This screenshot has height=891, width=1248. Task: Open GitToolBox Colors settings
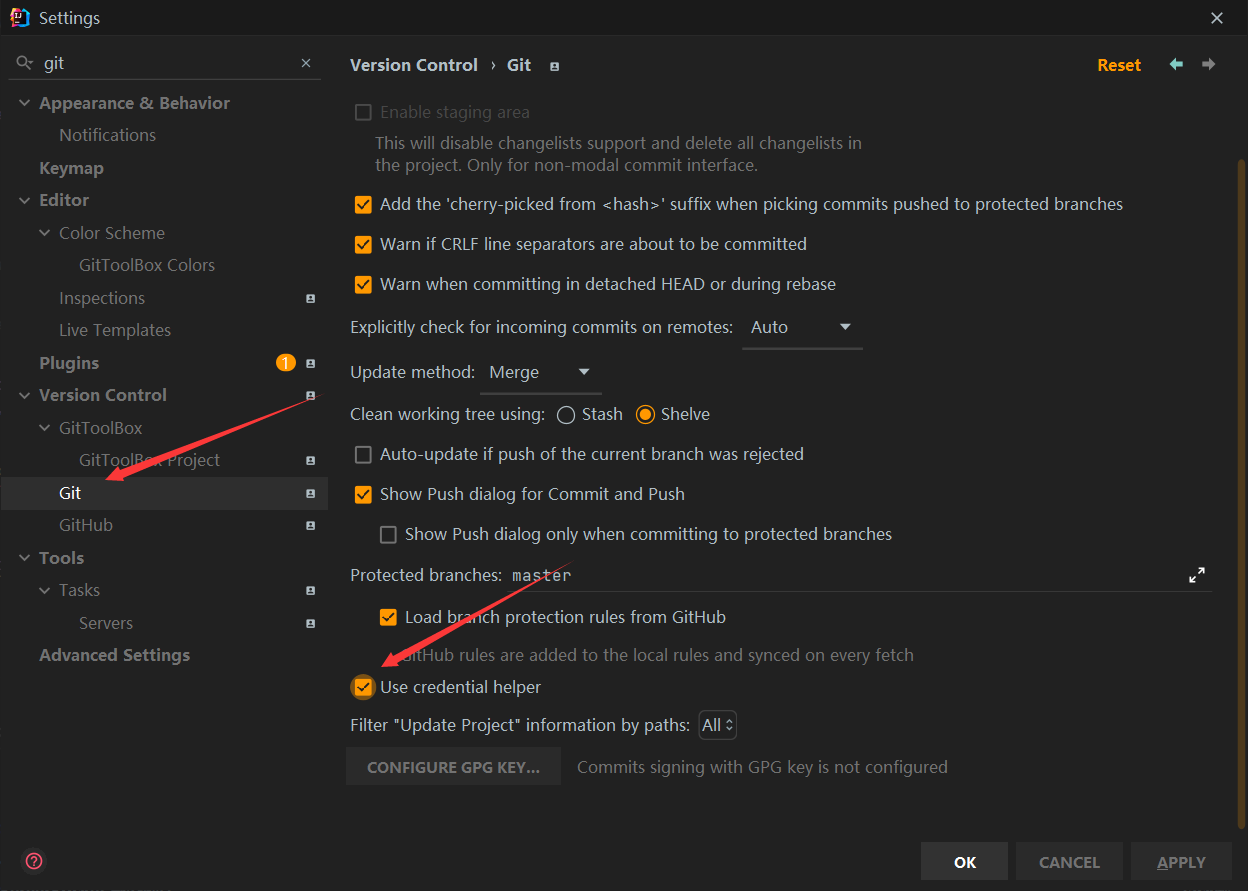click(x=147, y=265)
